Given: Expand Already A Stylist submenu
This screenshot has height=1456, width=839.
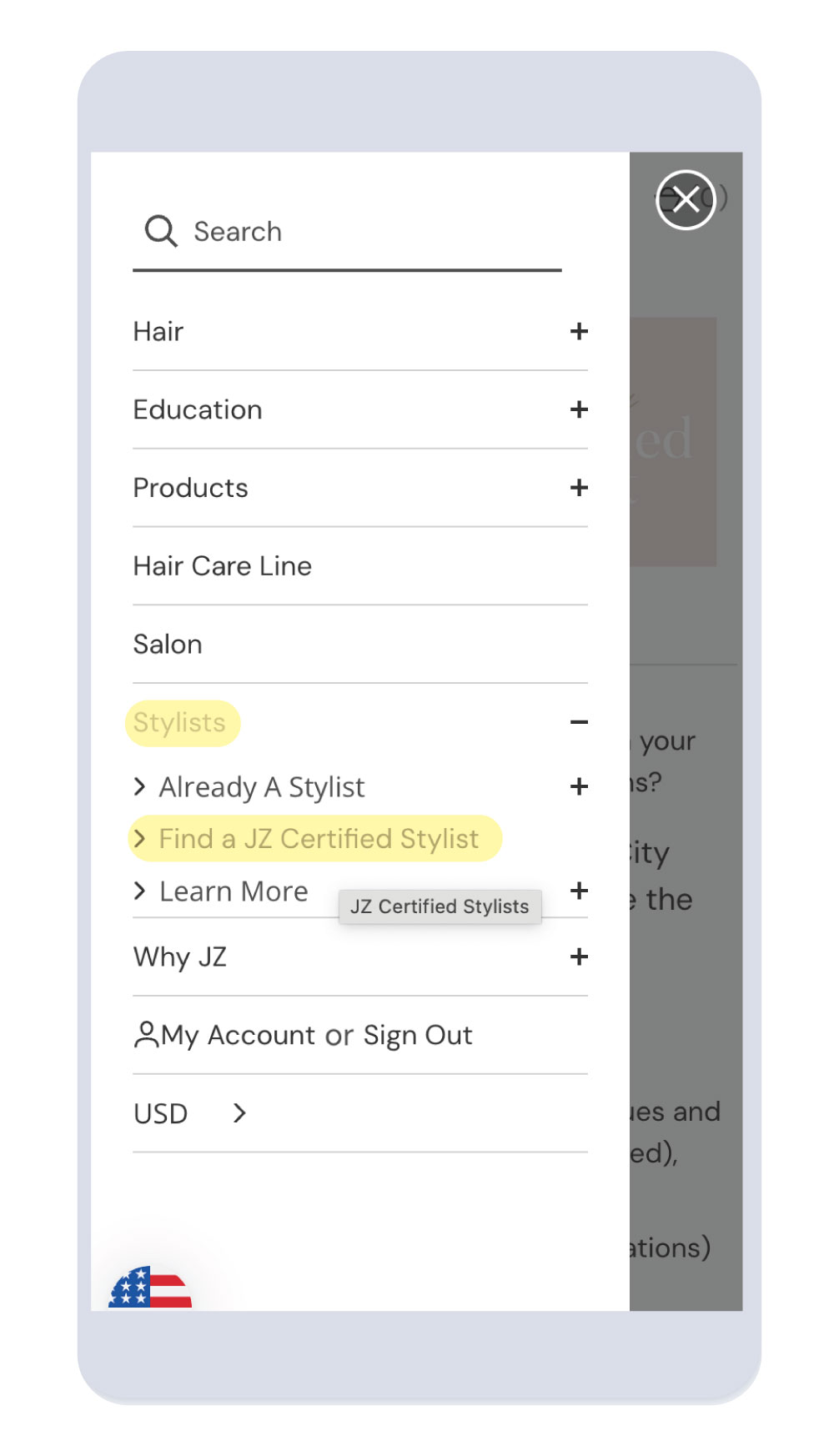Looking at the screenshot, I should 579,786.
